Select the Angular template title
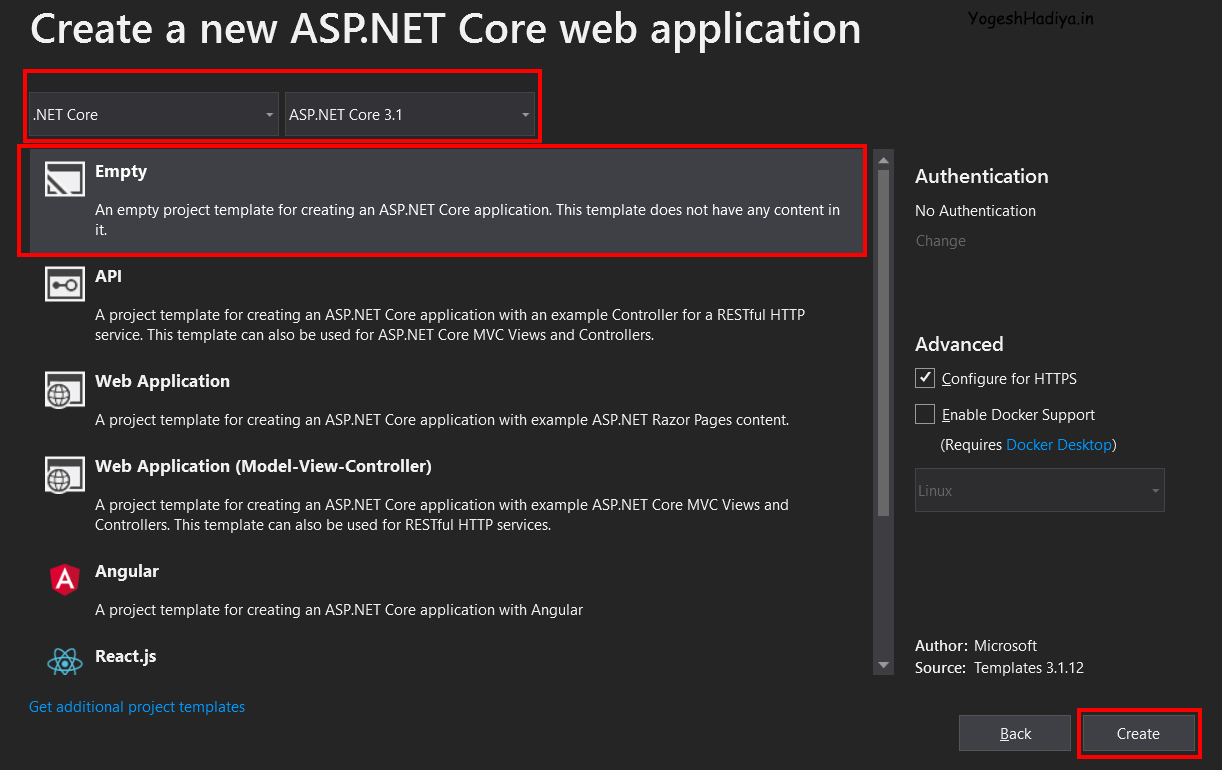Screen dimensions: 1222x770 coord(127,571)
